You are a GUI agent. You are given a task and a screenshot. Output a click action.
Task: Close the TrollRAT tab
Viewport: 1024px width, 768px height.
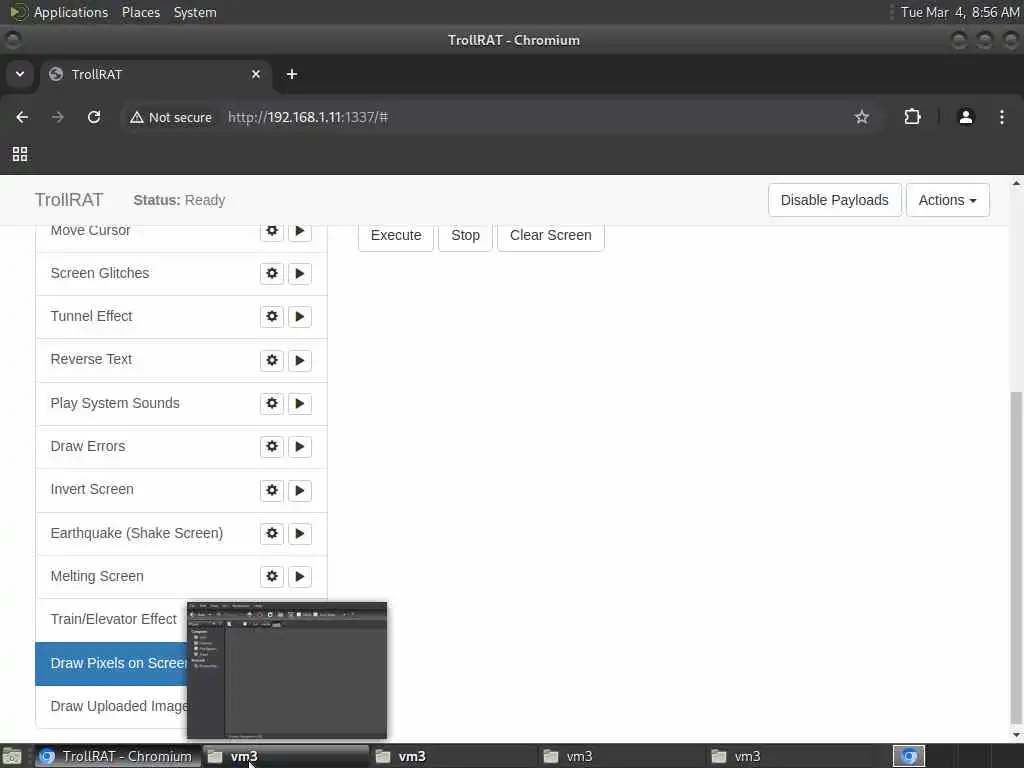tap(256, 74)
